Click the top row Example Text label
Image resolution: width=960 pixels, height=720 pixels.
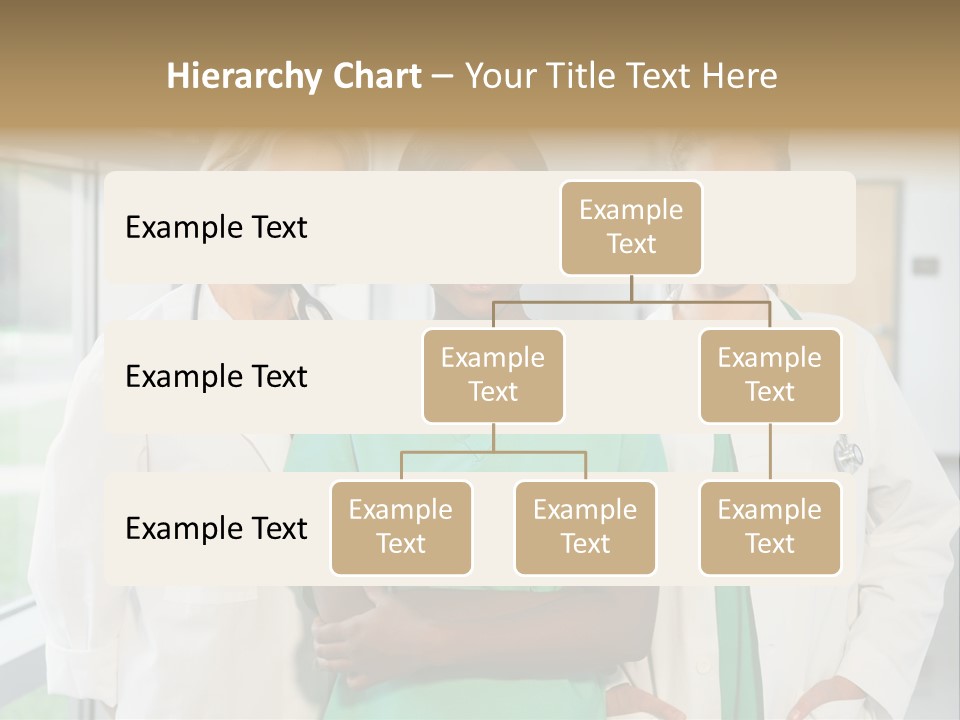215,228
